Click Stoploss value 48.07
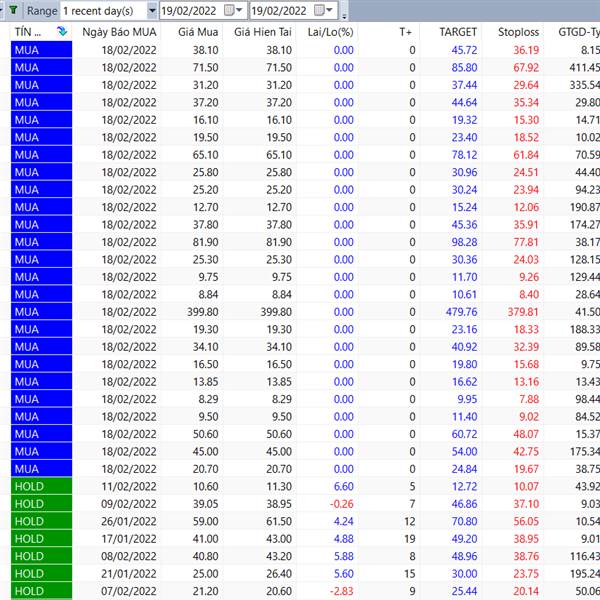The height and width of the screenshot is (600, 600). coord(526,434)
